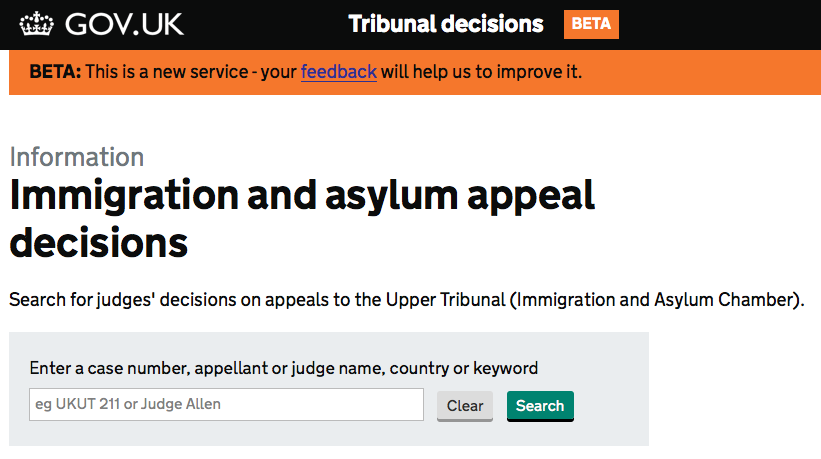Click 'Upper Tribunal' text in the description
The width and height of the screenshot is (821, 459).
(446, 300)
